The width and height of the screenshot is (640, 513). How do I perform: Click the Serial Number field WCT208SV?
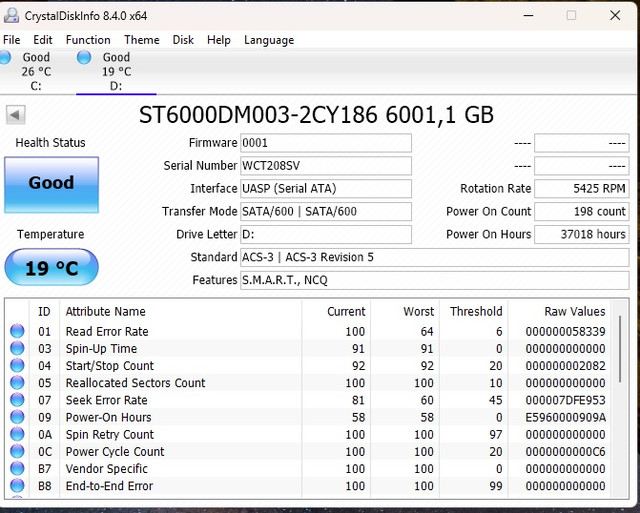pyautogui.click(x=326, y=166)
